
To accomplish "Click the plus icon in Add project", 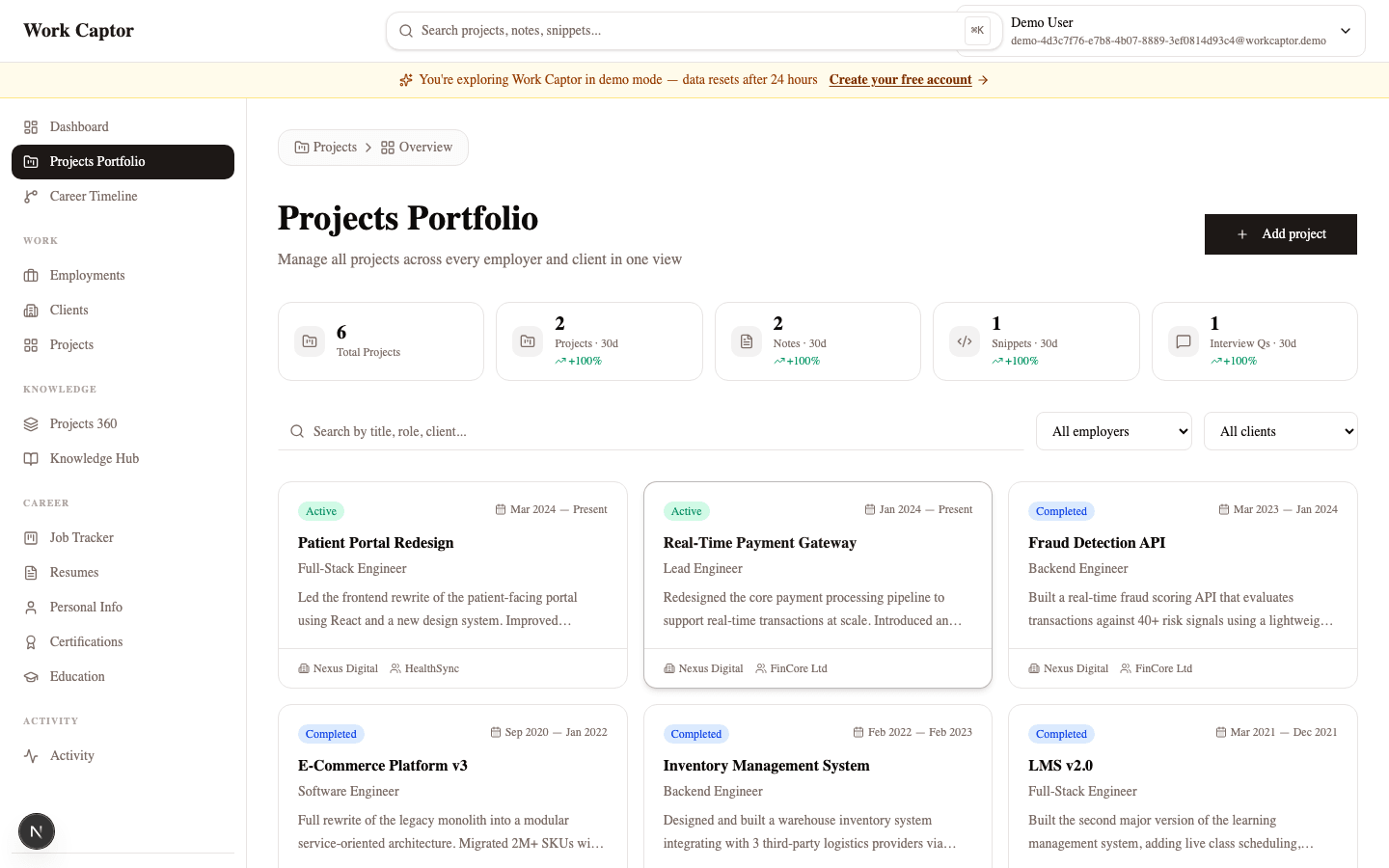I will (x=1242, y=234).
